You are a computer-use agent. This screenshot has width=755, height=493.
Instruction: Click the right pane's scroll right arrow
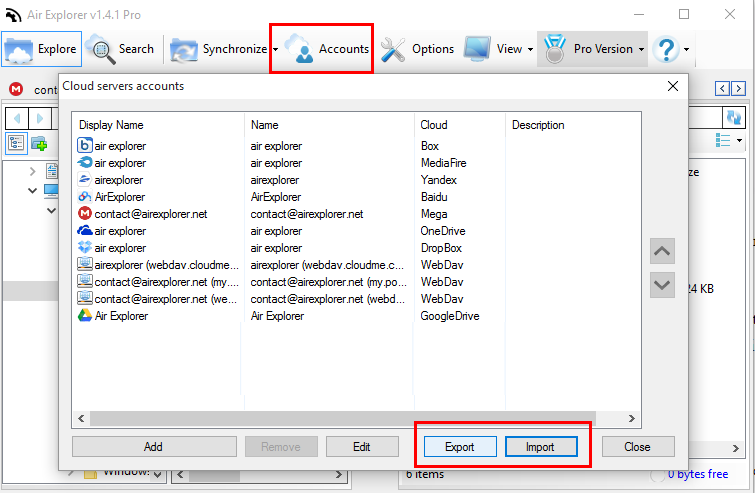click(x=736, y=448)
